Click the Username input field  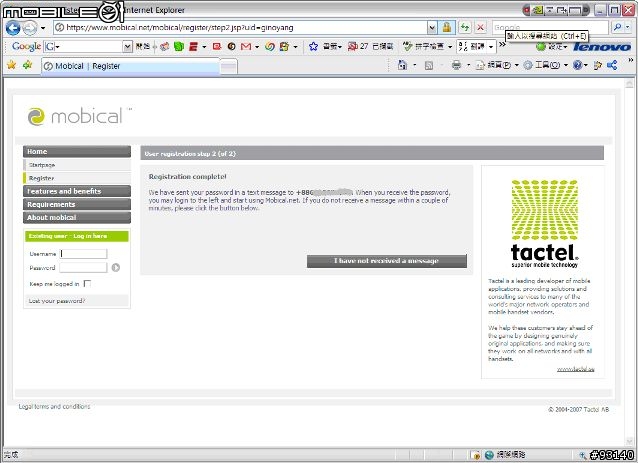point(83,254)
